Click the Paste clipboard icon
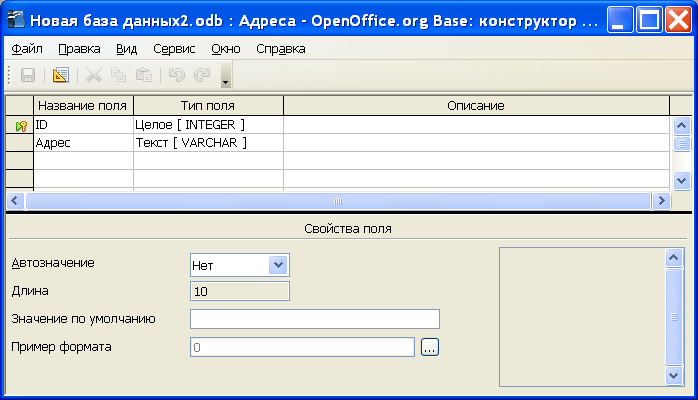The height and width of the screenshot is (400, 698). [x=144, y=75]
